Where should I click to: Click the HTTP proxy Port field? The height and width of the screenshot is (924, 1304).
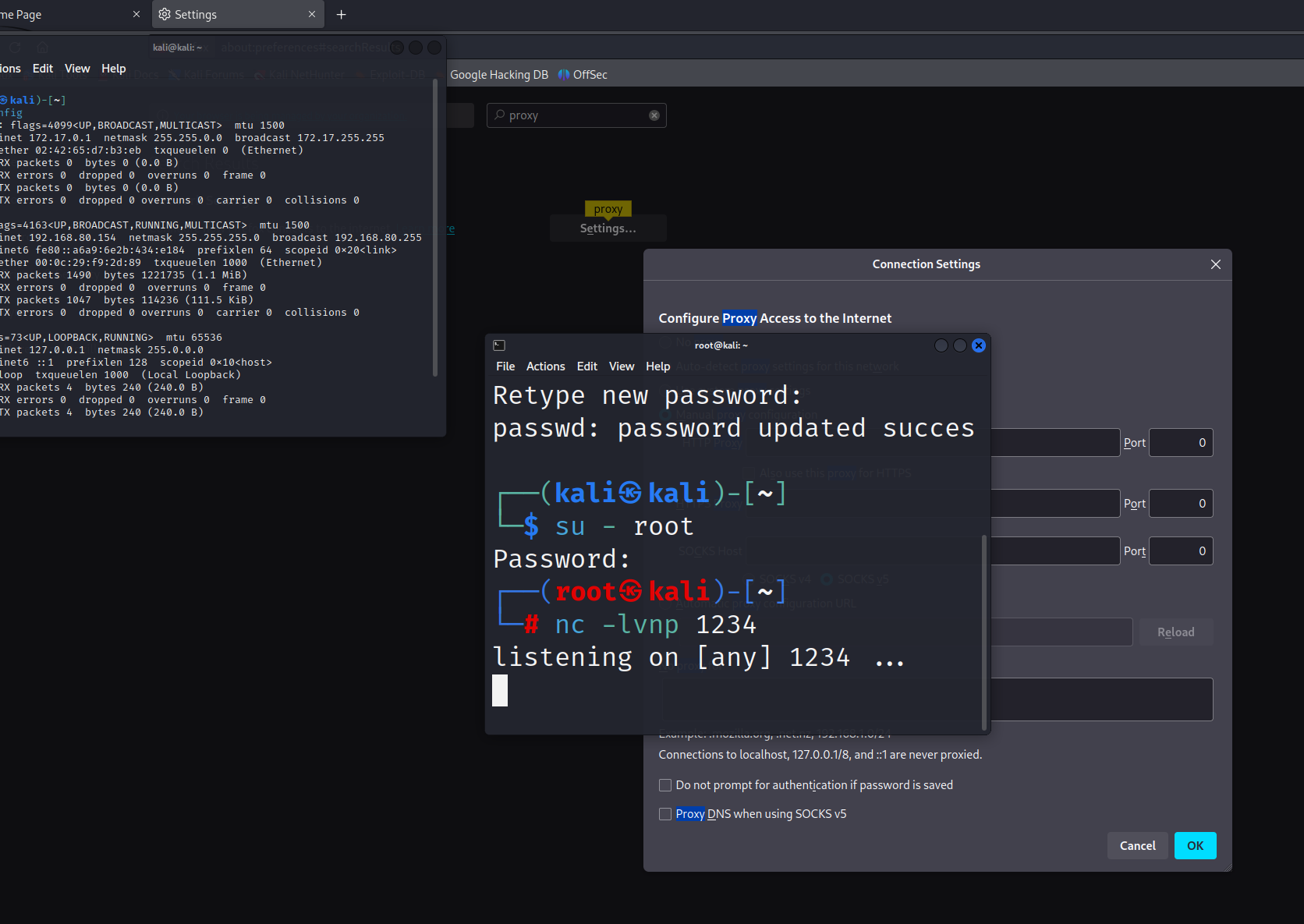point(1181,443)
